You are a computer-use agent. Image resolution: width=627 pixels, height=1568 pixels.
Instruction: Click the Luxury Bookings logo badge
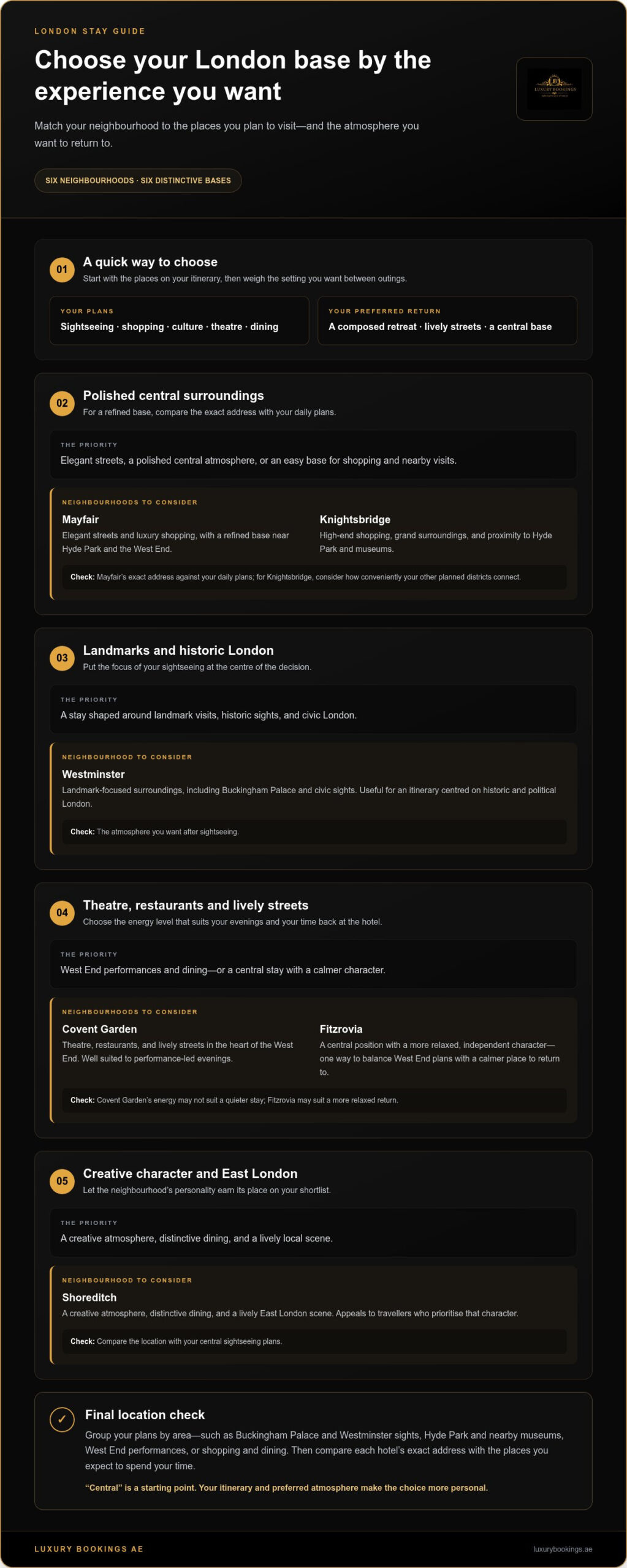pyautogui.click(x=553, y=89)
